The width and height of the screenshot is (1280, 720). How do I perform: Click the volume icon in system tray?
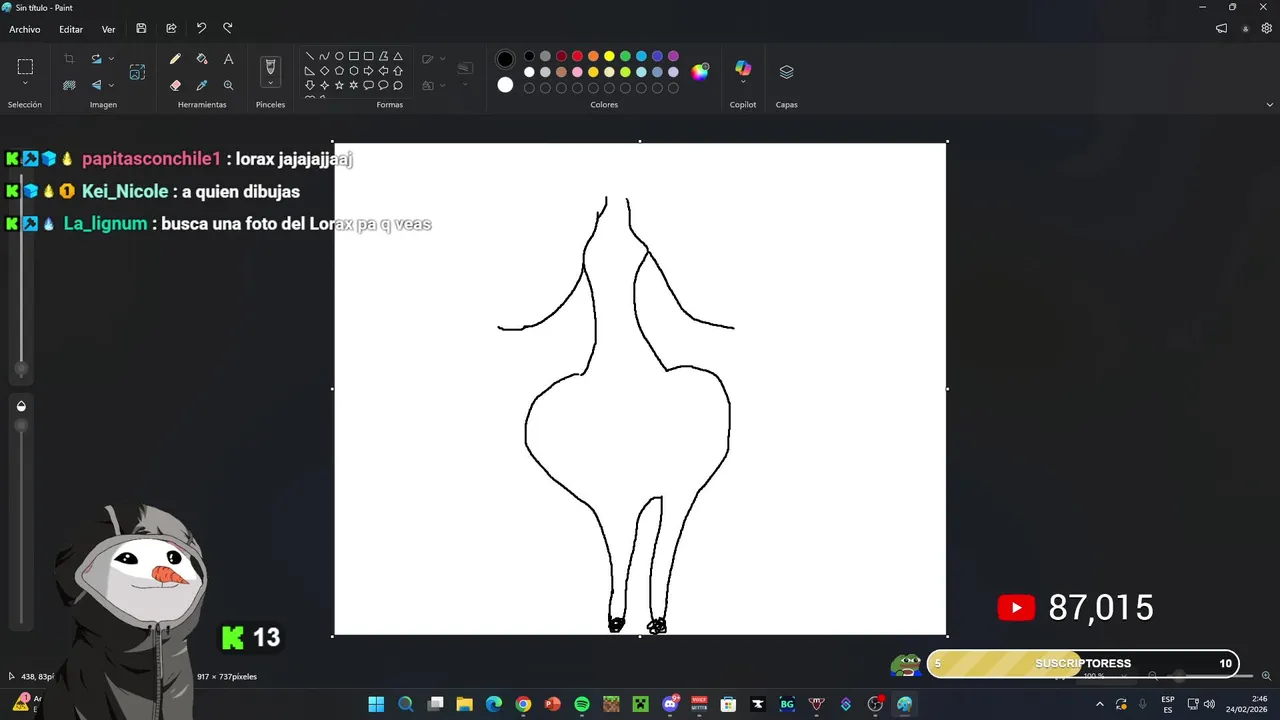(x=1209, y=704)
